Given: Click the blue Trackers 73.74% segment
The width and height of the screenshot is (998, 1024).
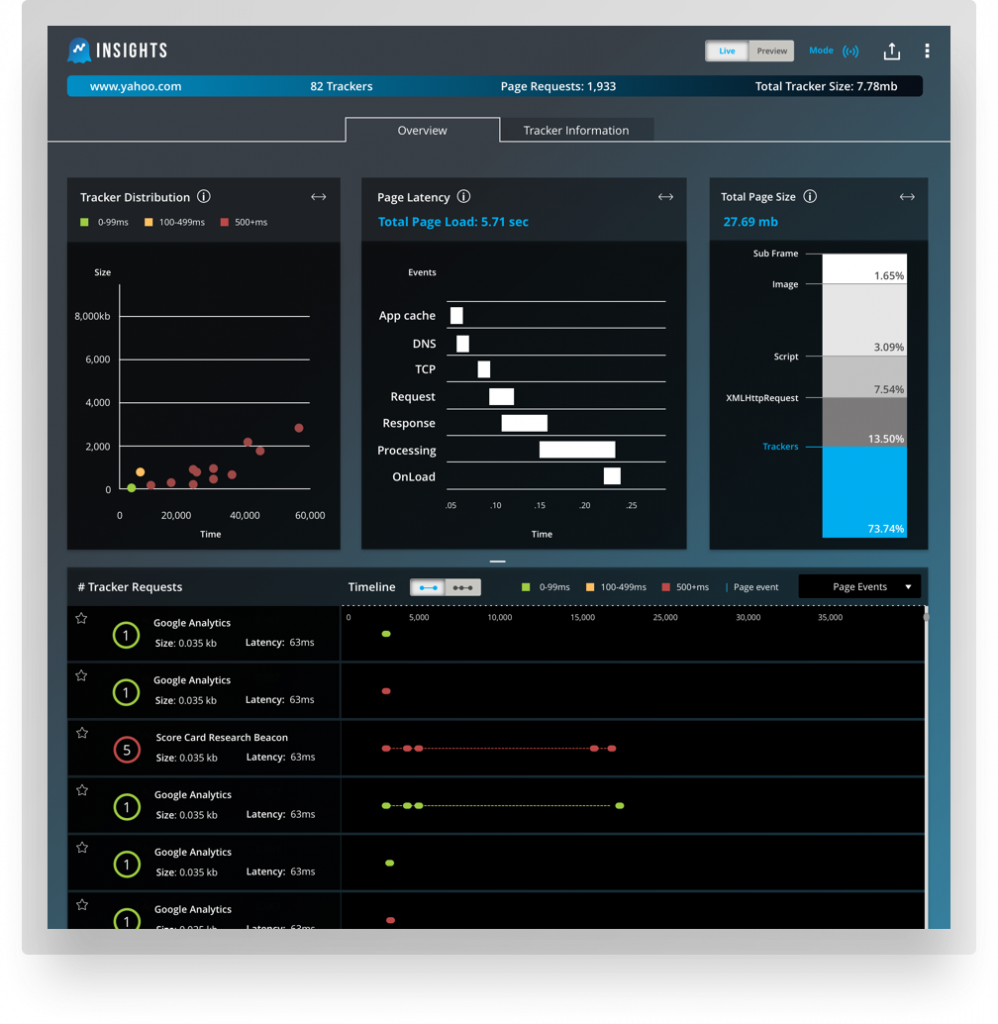Looking at the screenshot, I should [864, 492].
